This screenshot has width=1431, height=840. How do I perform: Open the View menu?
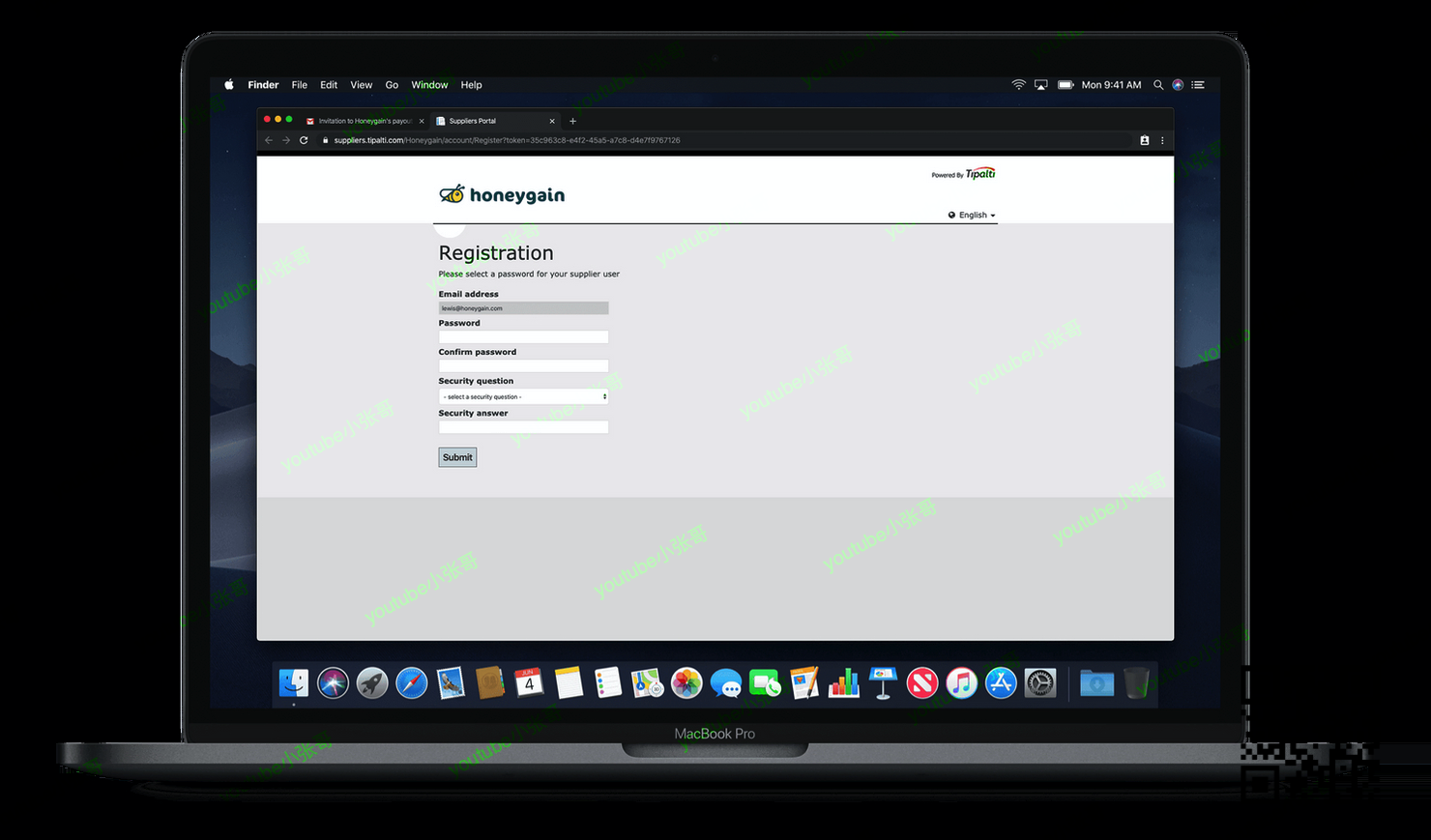(x=361, y=85)
